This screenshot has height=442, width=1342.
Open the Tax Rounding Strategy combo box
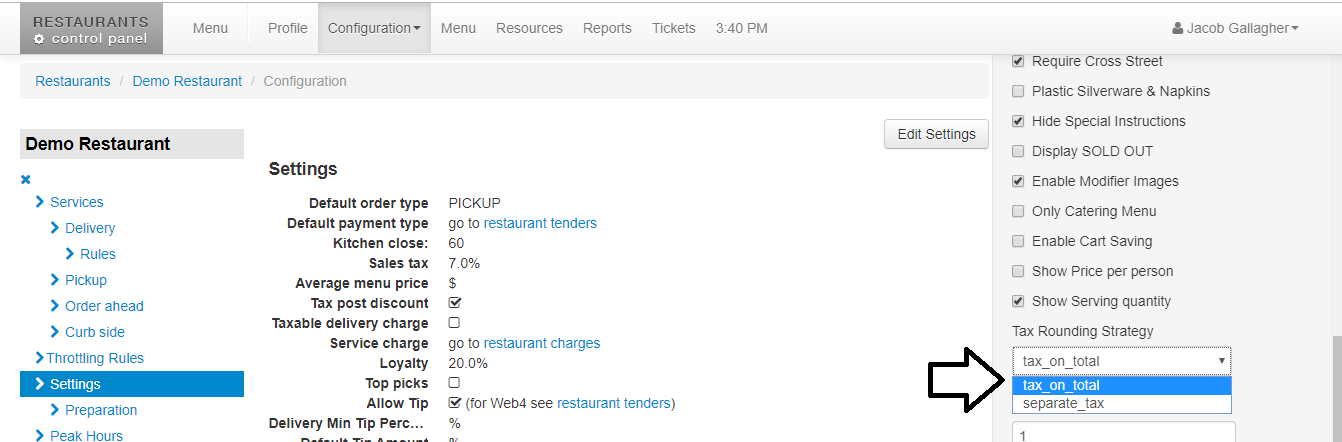click(x=1121, y=361)
